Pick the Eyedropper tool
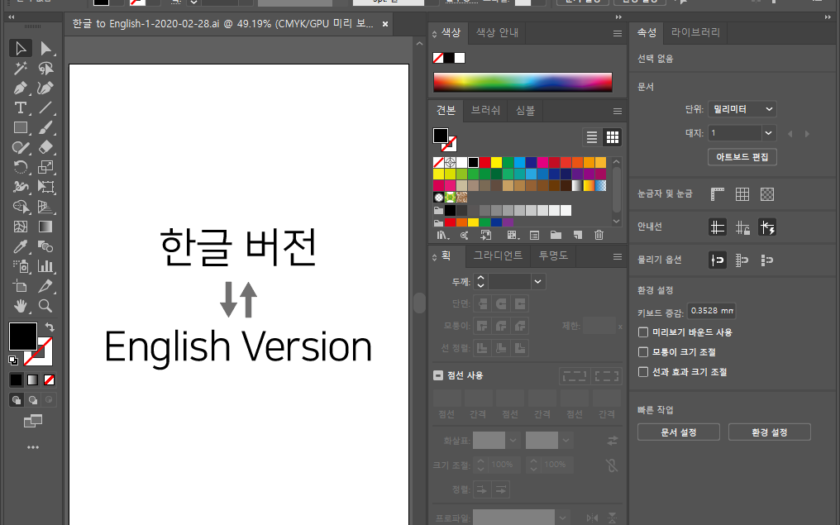The height and width of the screenshot is (525, 840). [x=20, y=246]
